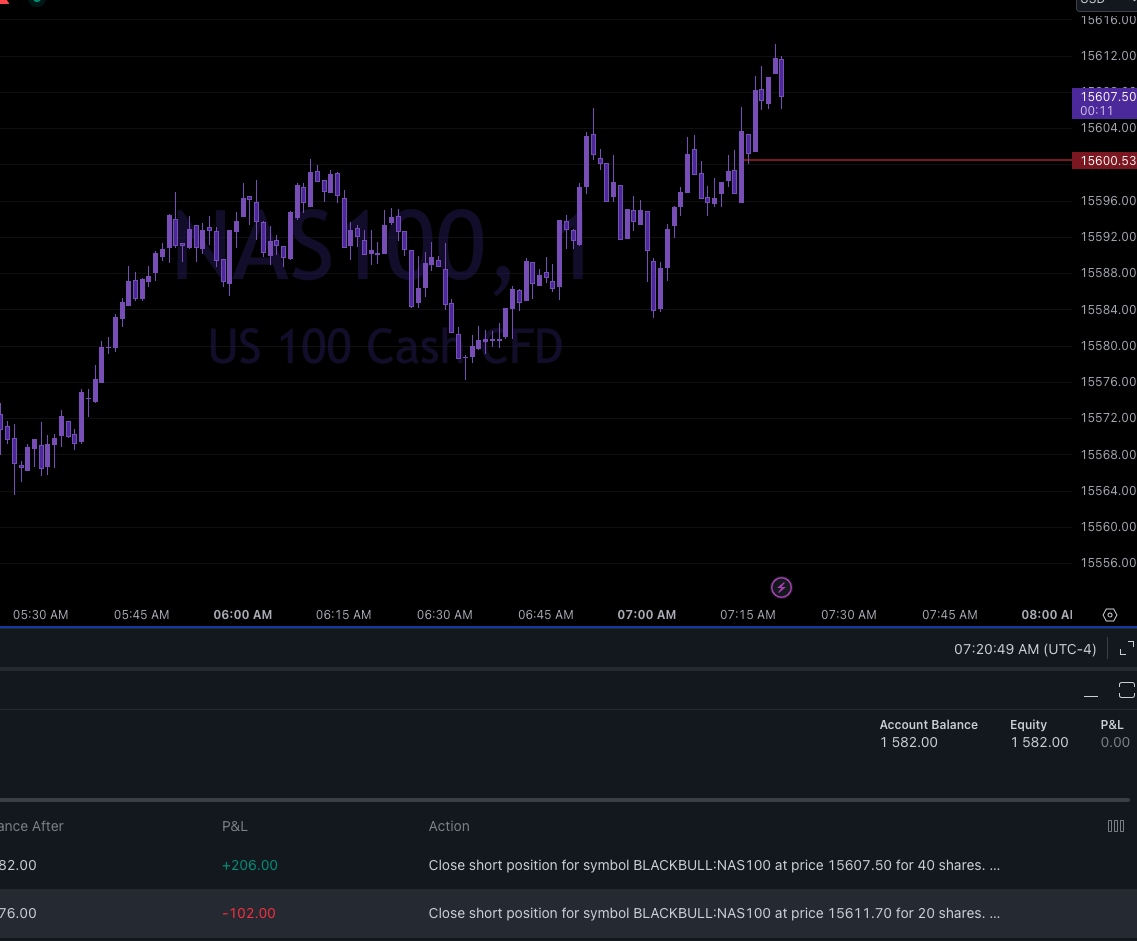This screenshot has width=1137, height=941.
Task: Click the 07:00 AM label on the time axis
Action: pos(646,615)
